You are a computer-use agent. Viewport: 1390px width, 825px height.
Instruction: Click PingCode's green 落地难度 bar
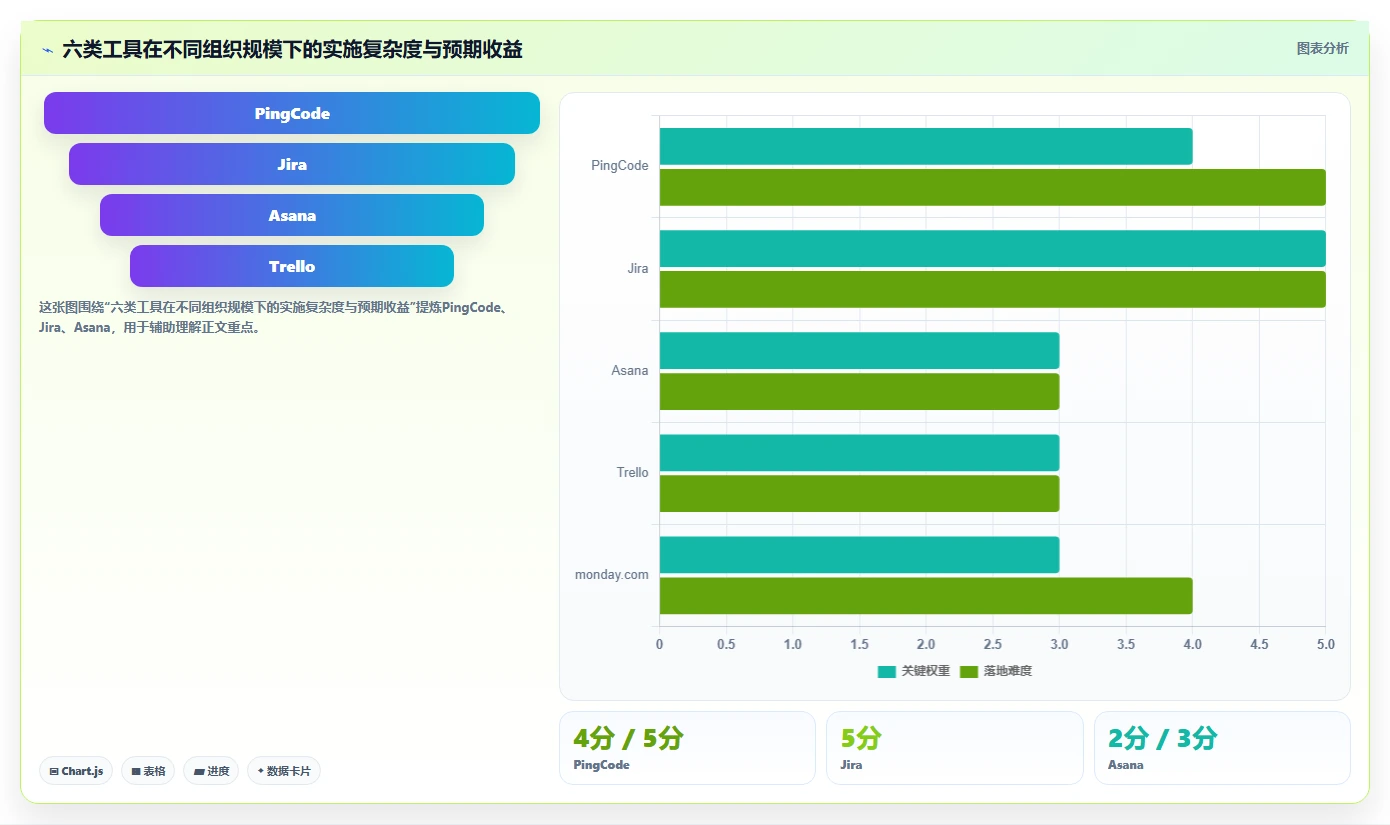coord(993,187)
